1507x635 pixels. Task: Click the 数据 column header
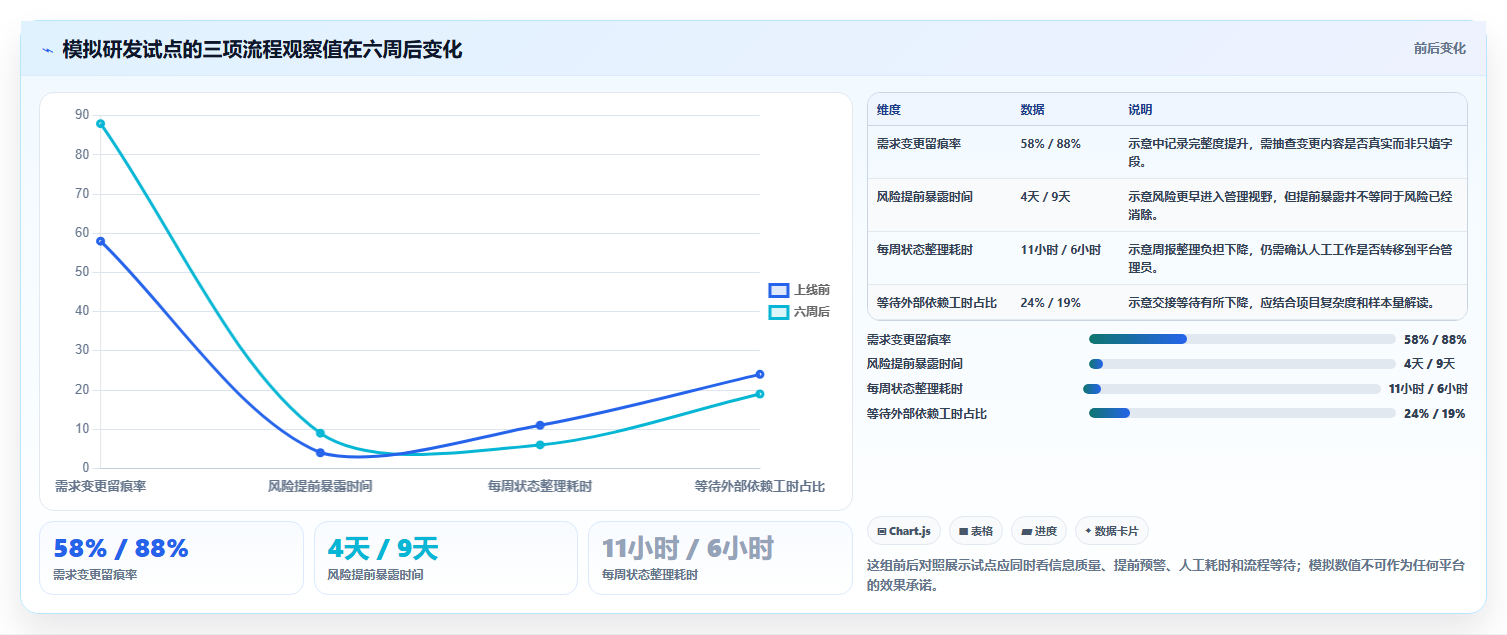pyautogui.click(x=1032, y=109)
